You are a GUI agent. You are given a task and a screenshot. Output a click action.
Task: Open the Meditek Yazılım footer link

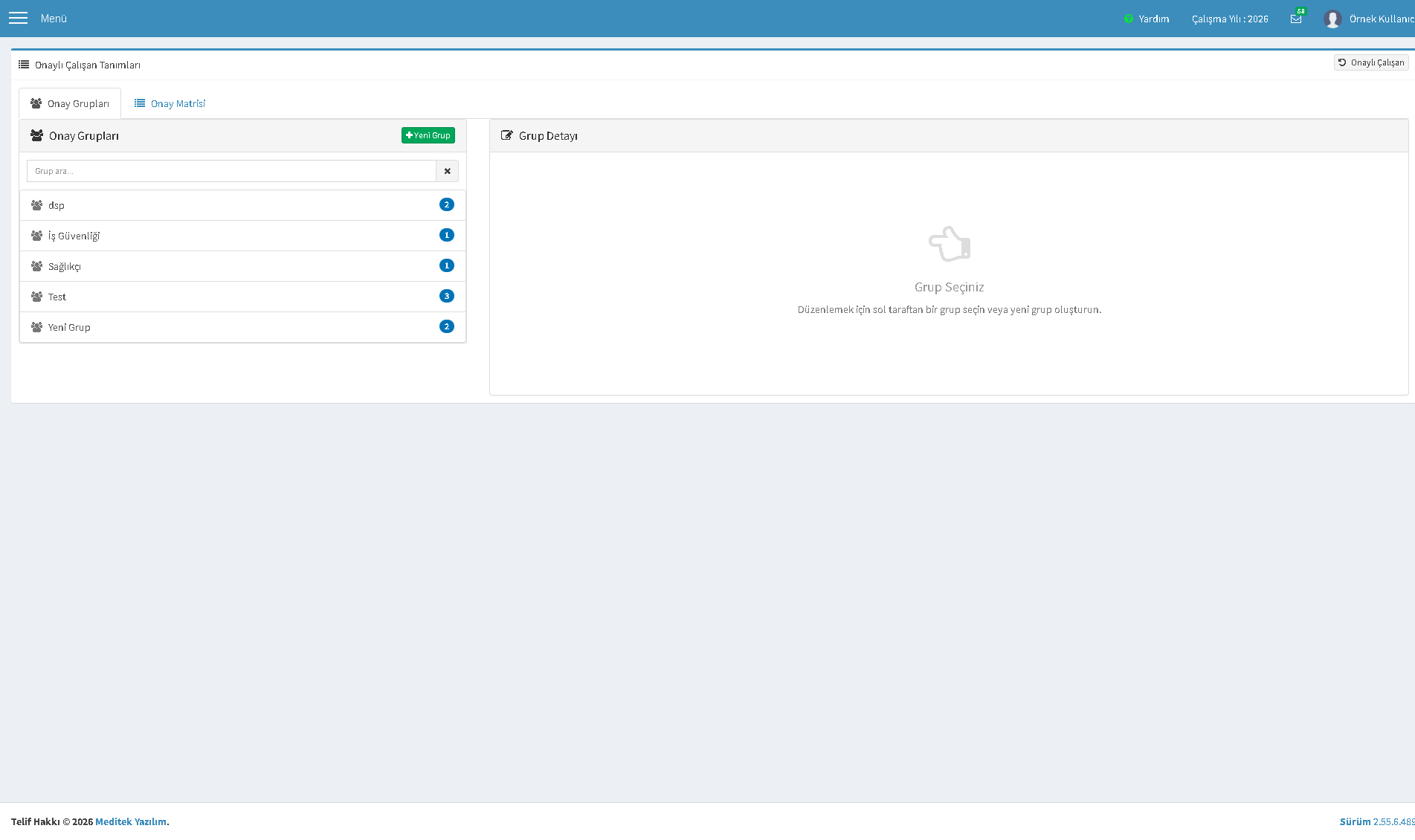(x=131, y=821)
